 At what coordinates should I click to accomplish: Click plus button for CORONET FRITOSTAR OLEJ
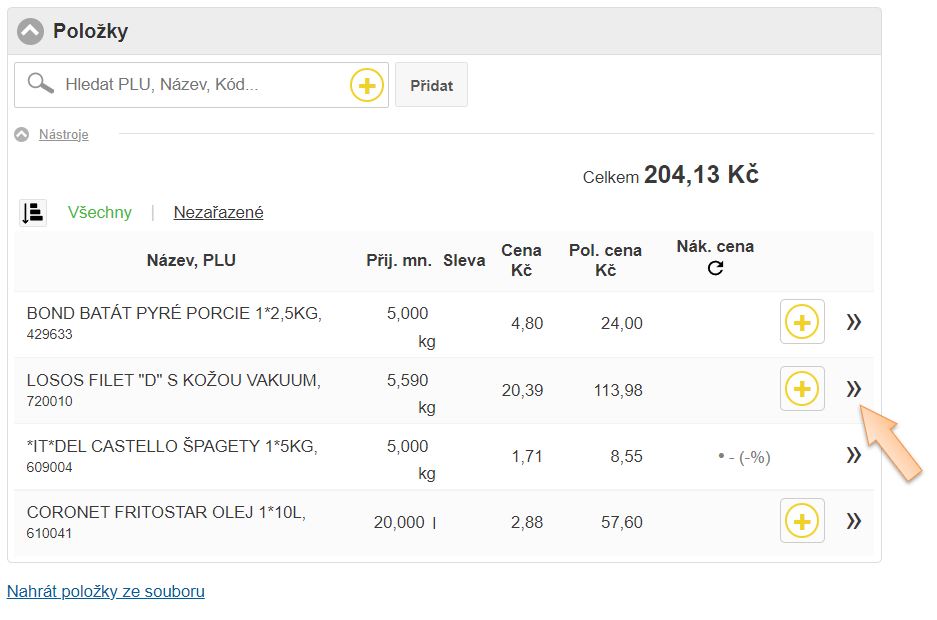click(x=802, y=521)
